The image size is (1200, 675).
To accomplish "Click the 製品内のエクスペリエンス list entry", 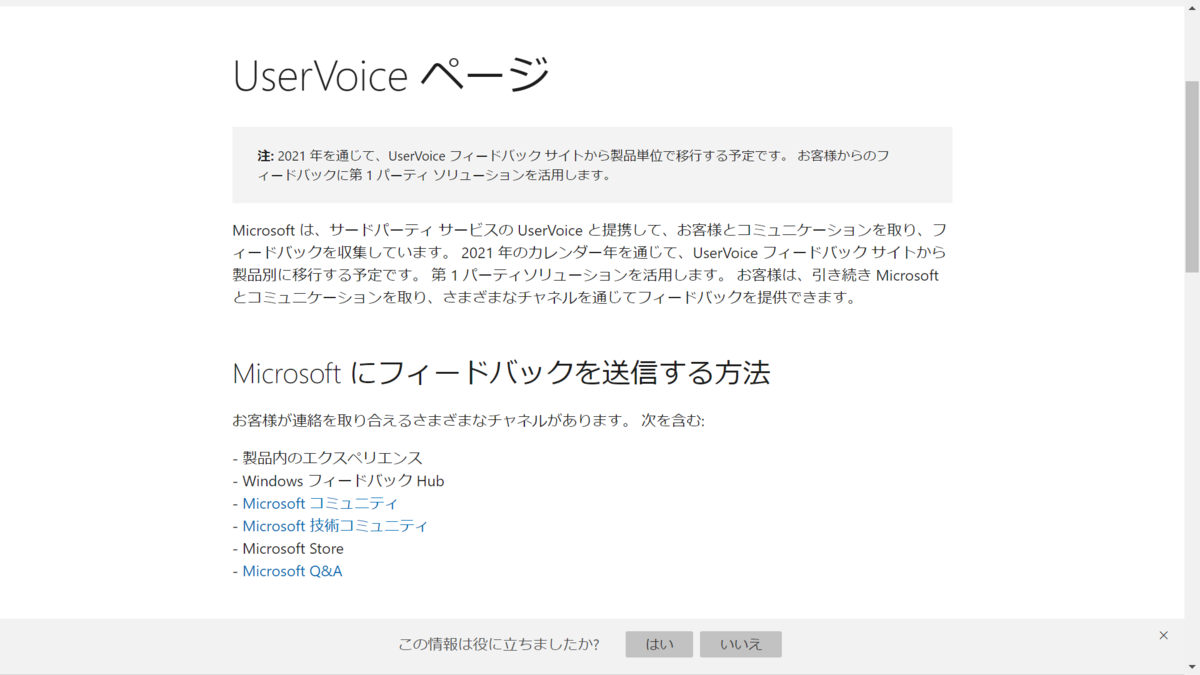I will 327,457.
